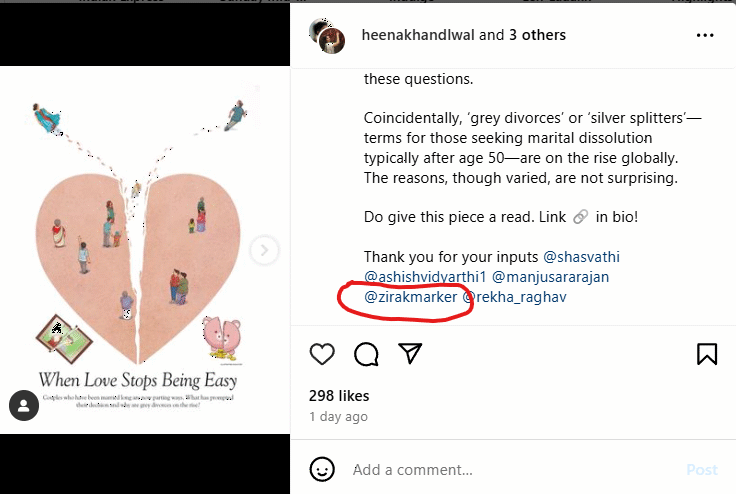Save post with bookmark icon

(x=706, y=354)
